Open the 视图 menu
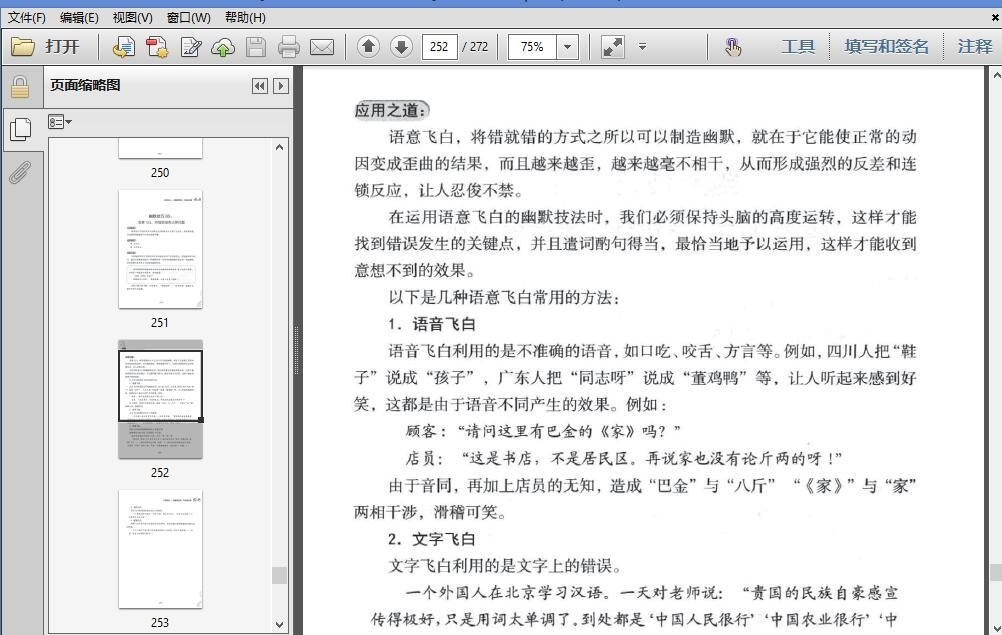This screenshot has width=1002, height=635. [x=132, y=17]
